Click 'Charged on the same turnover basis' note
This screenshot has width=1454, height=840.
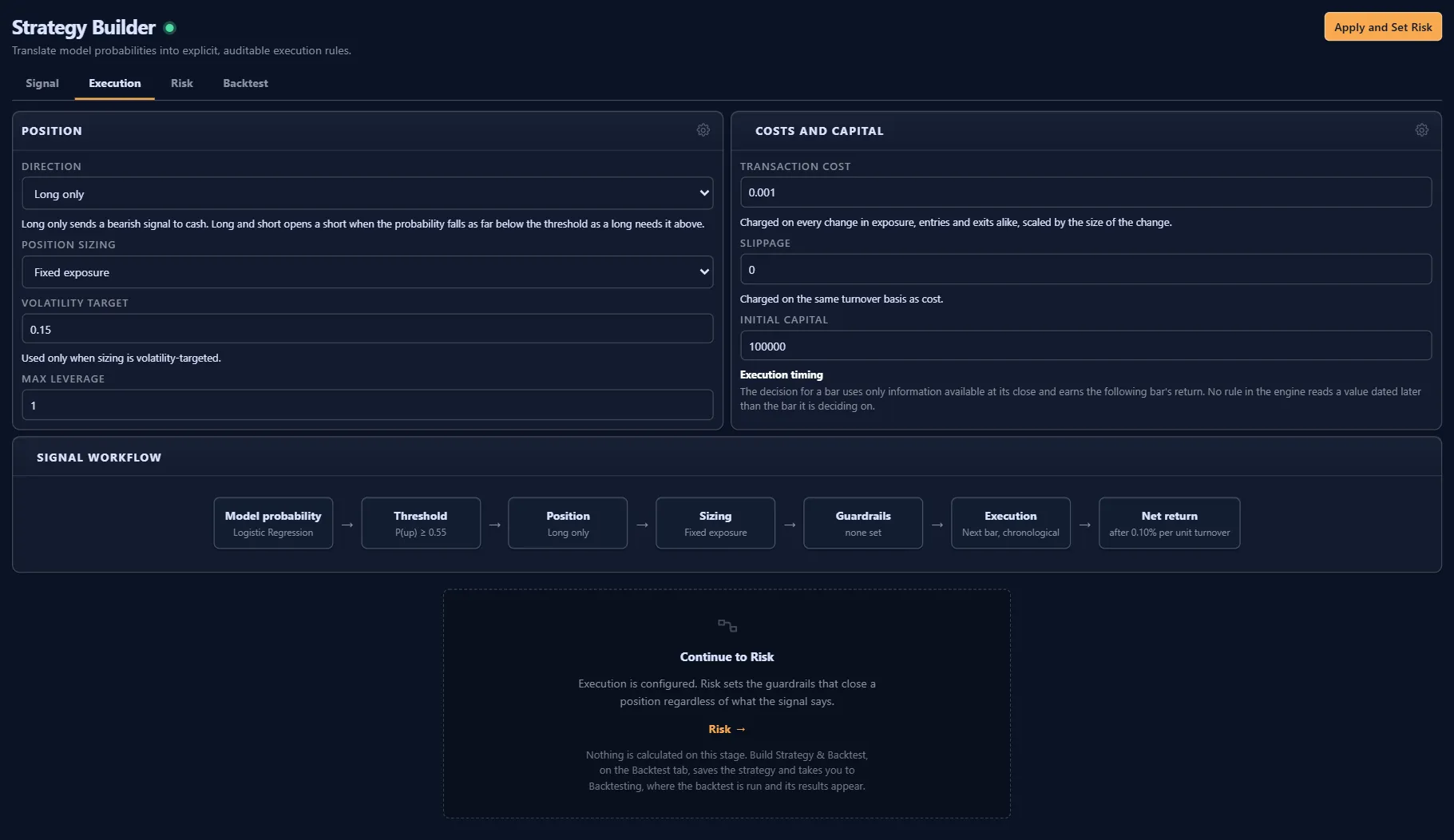tap(842, 299)
